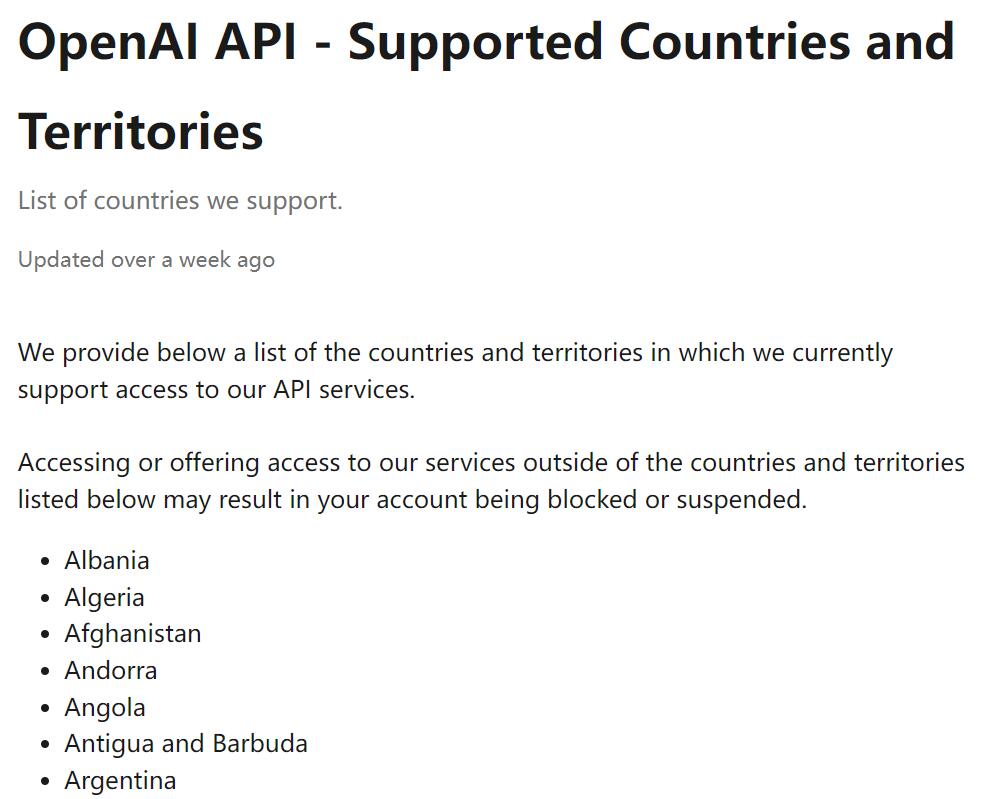The width and height of the screenshot is (1003, 799).
Task: Click the bullet point before Afghanistan
Action: pyautogui.click(x=46, y=635)
